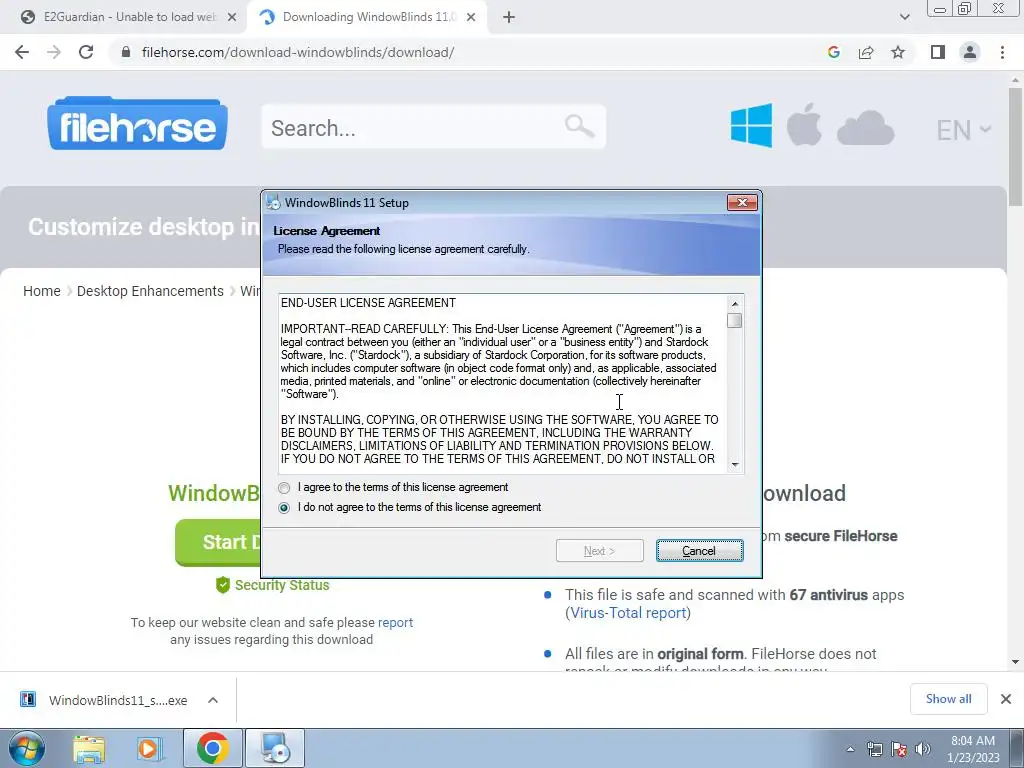1024x768 pixels.
Task: Click the Start Download button
Action: click(218, 542)
